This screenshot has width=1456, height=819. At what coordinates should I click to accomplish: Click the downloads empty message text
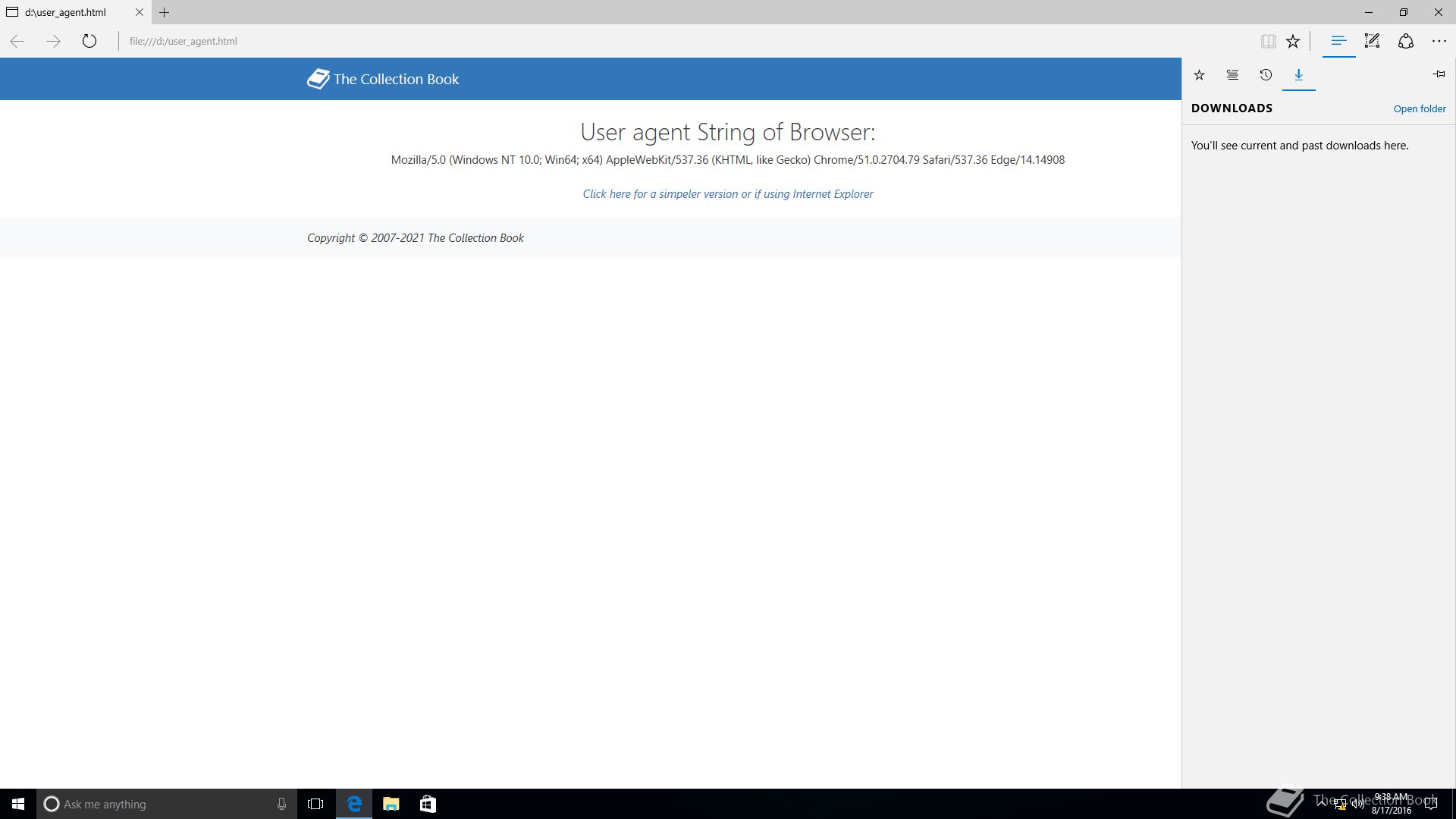(1300, 146)
